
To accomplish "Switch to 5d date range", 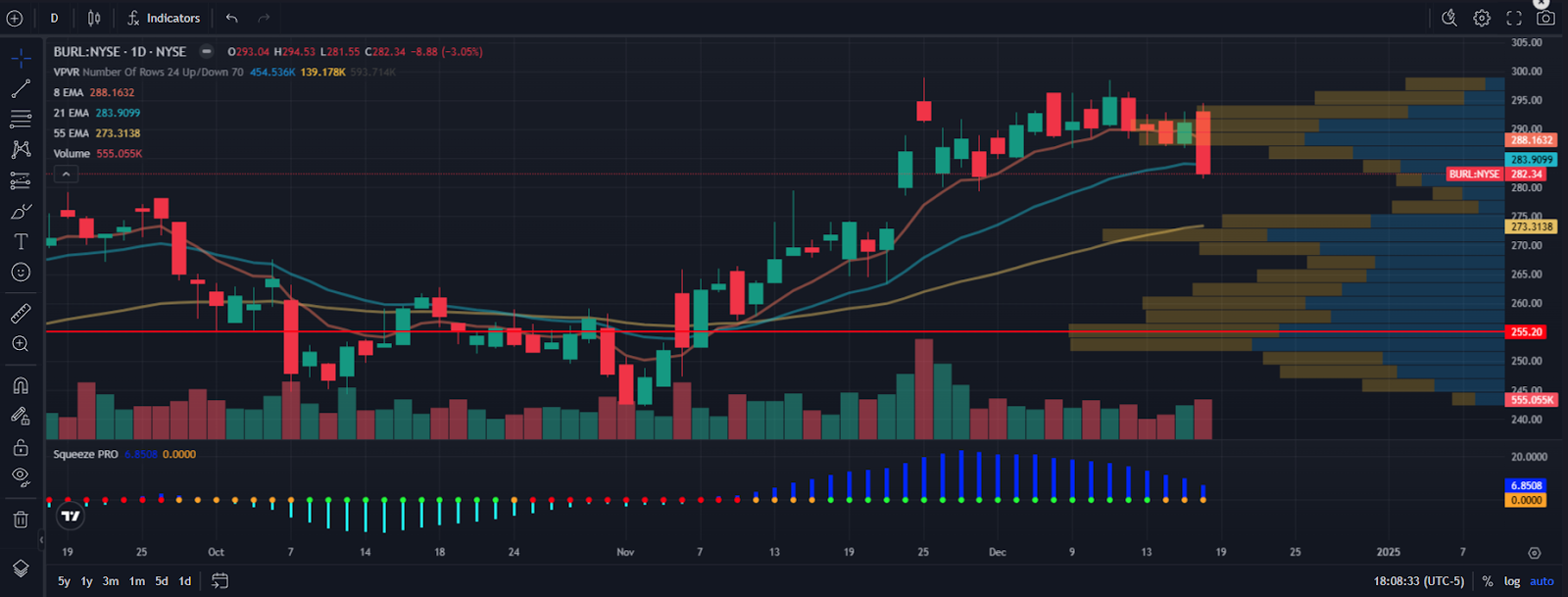I will (162, 581).
